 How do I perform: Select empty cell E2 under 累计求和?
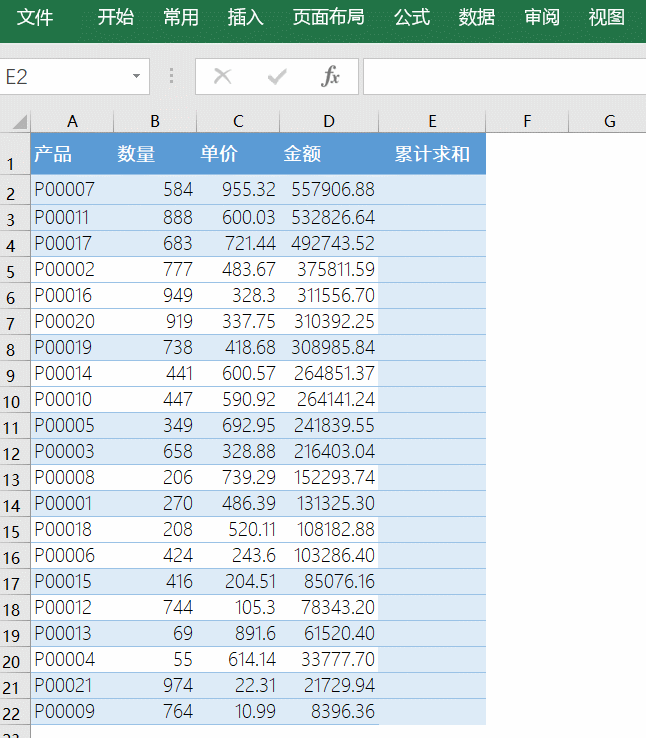(432, 190)
